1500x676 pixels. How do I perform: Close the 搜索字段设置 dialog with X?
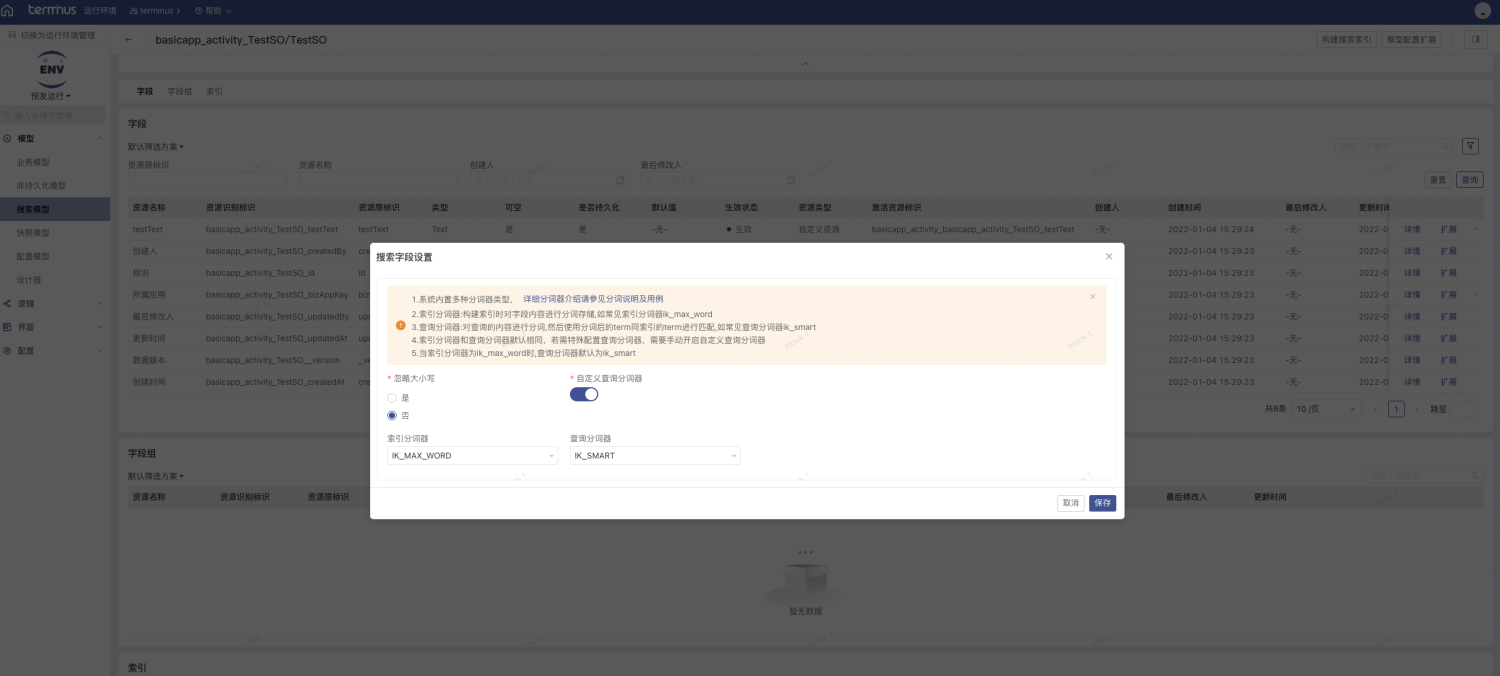(x=1108, y=257)
